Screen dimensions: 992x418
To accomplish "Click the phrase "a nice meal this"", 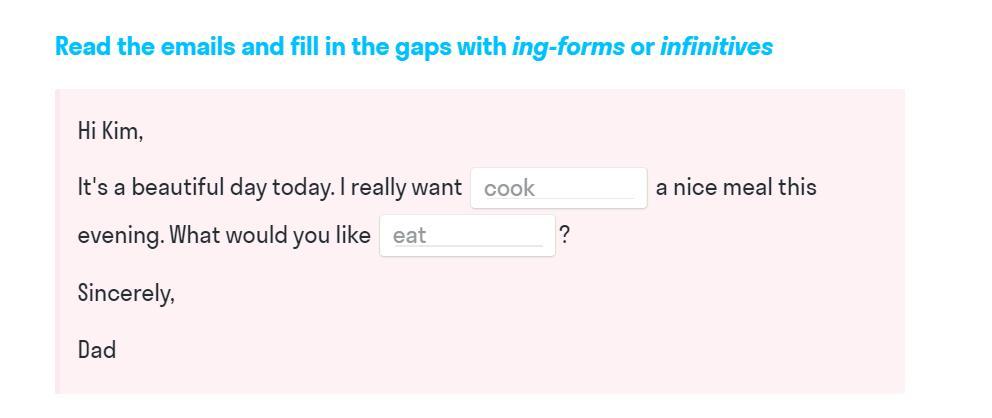I will (736, 188).
